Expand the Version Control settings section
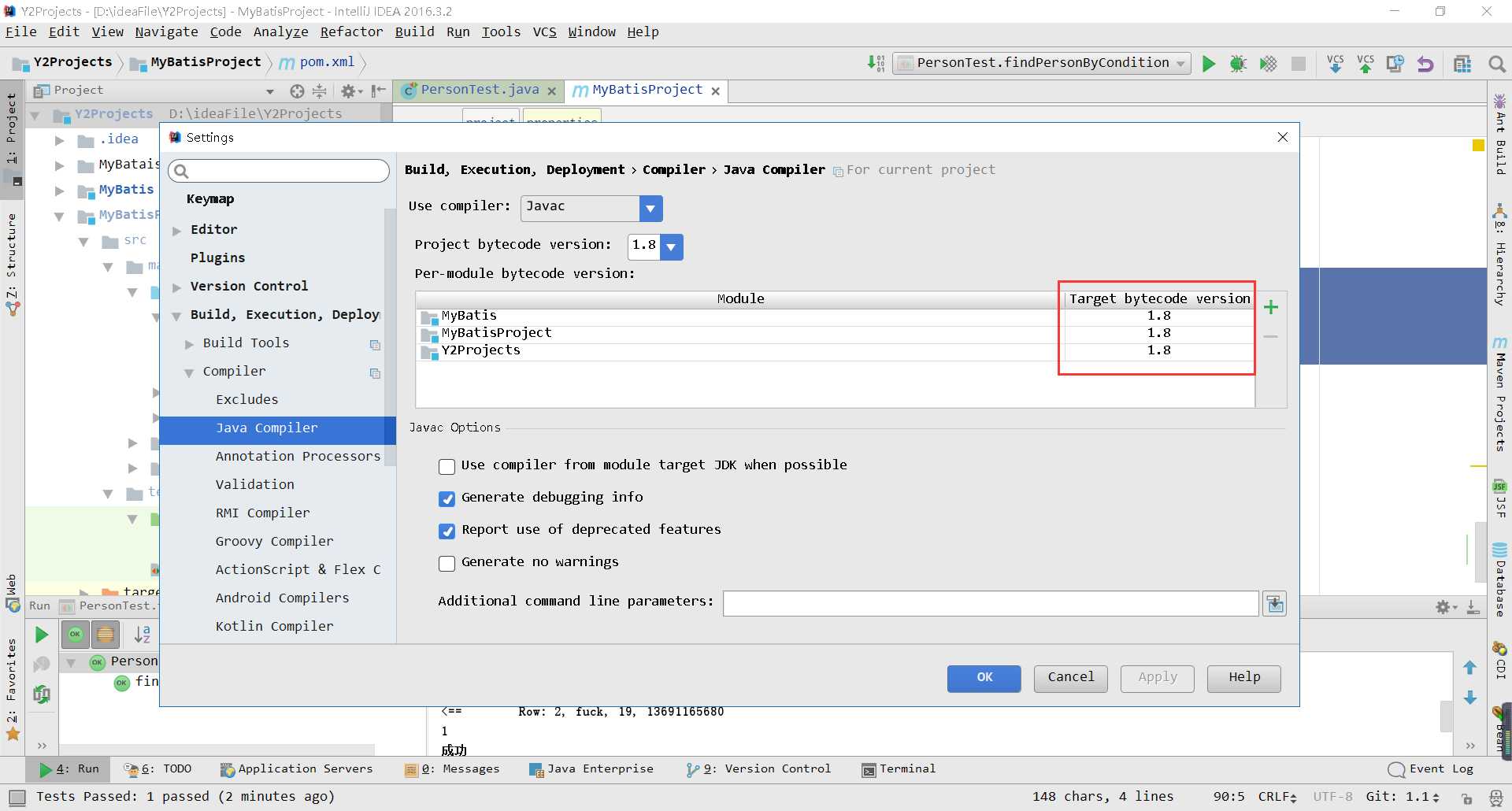 [177, 287]
